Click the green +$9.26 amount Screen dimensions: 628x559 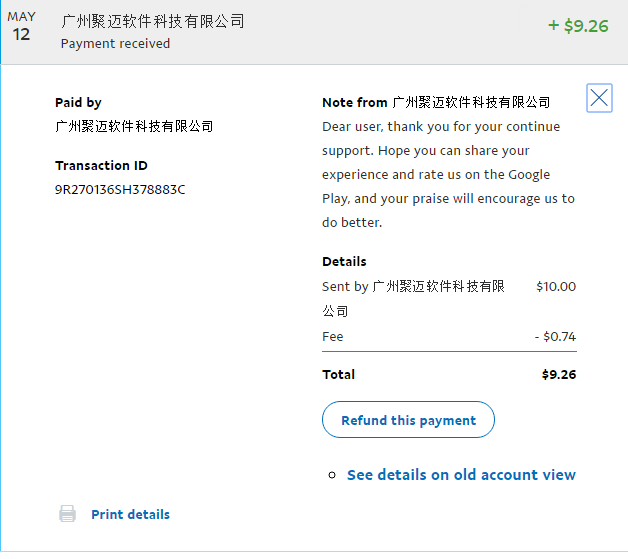578,26
